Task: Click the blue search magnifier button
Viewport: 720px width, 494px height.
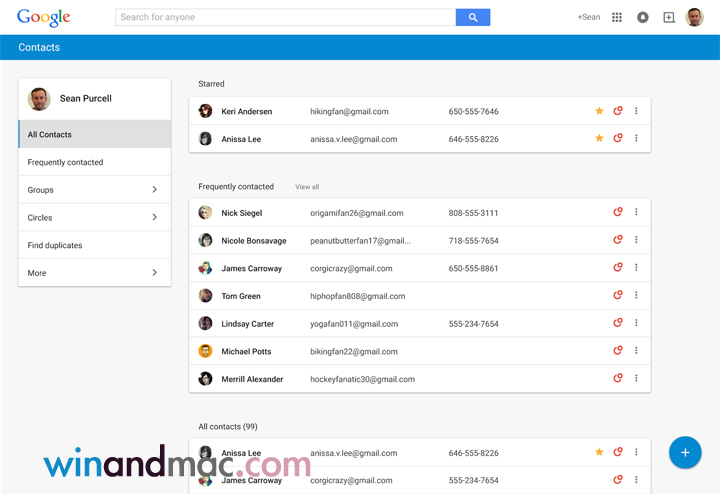Action: pos(472,17)
